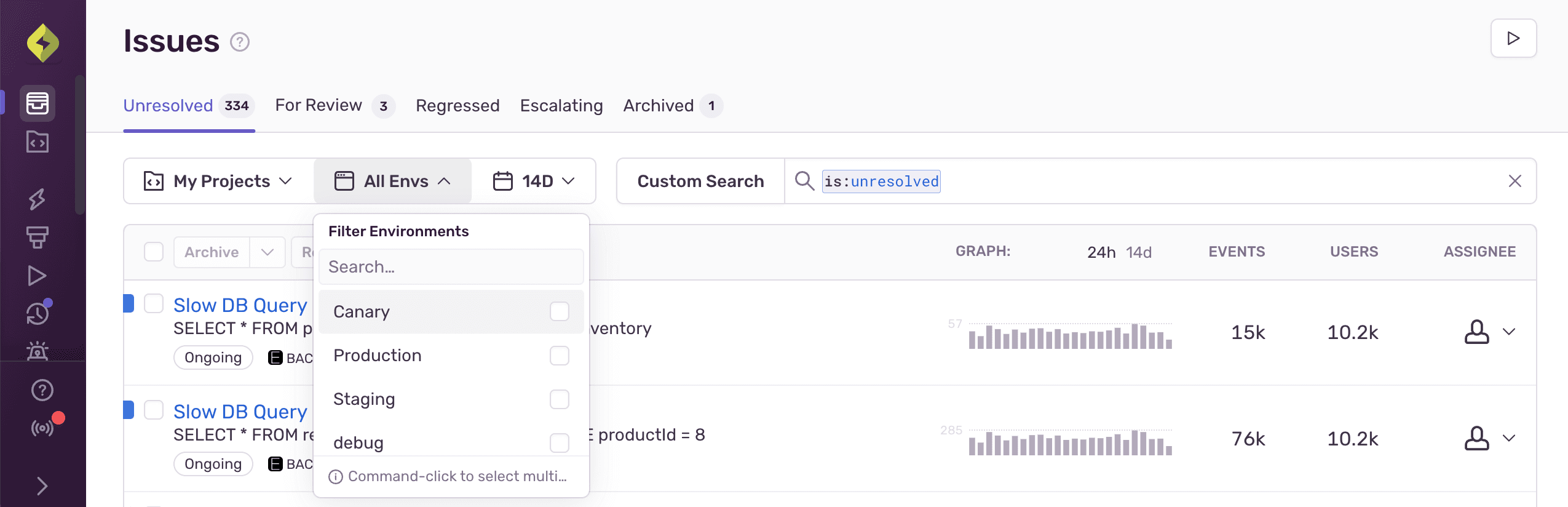
Task: Open the Issues icon in sidebar
Action: 38,103
